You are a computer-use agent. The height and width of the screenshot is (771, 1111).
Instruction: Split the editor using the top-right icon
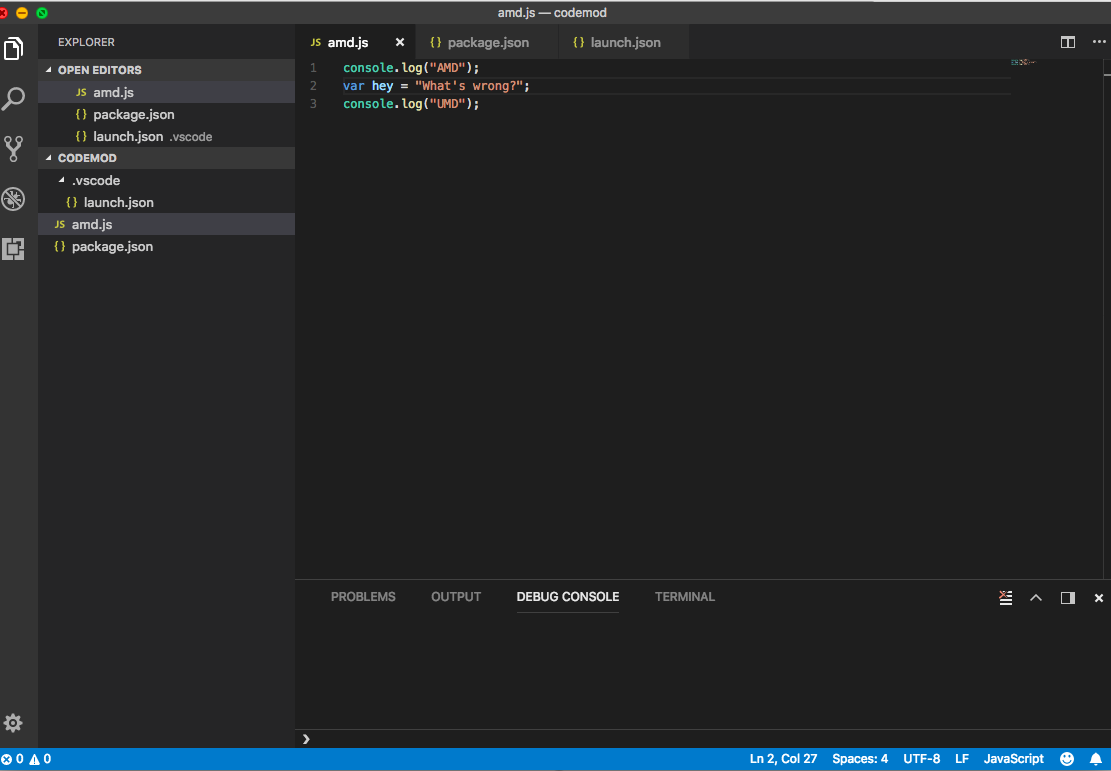(x=1068, y=42)
